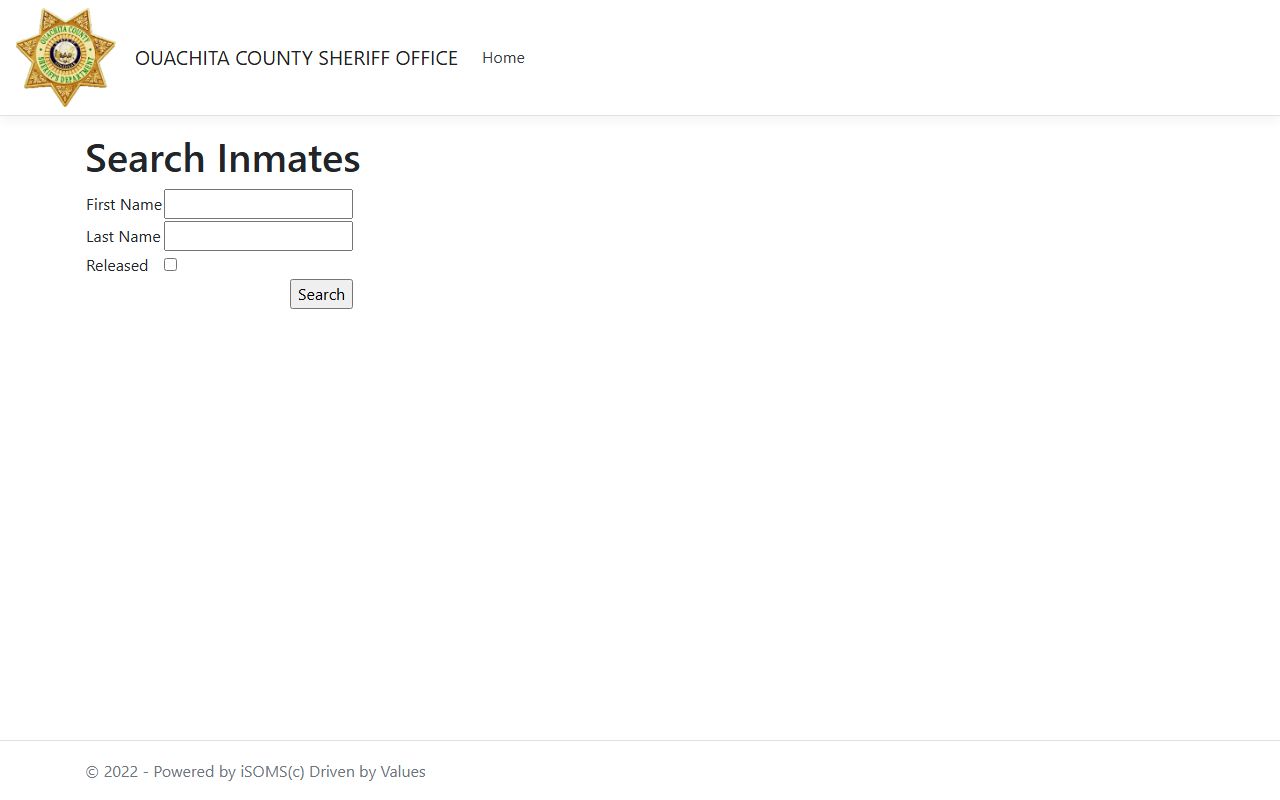1280x800 pixels.
Task: Focus the First Name input field
Action: pos(258,204)
